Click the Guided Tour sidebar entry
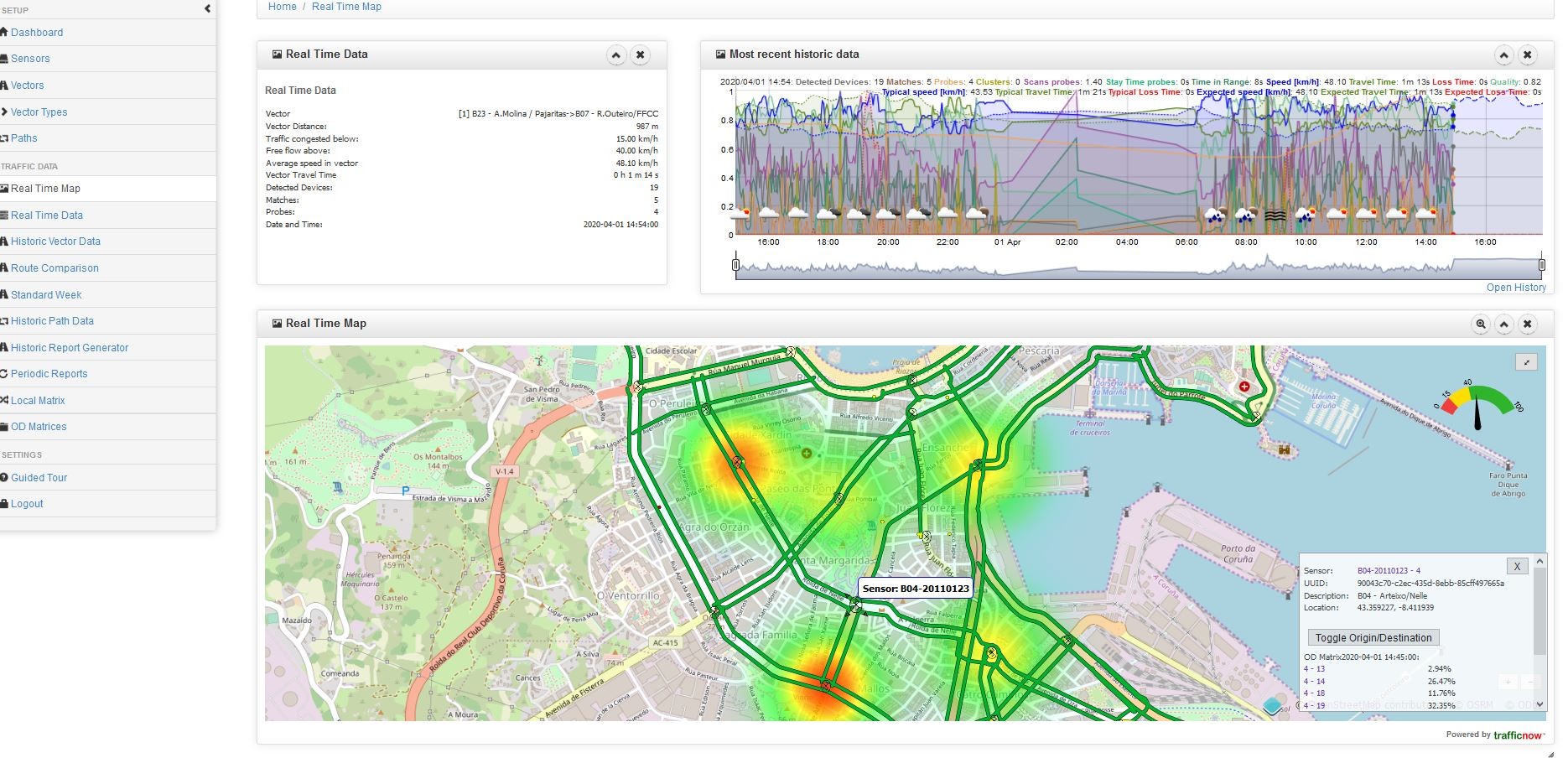 [39, 478]
